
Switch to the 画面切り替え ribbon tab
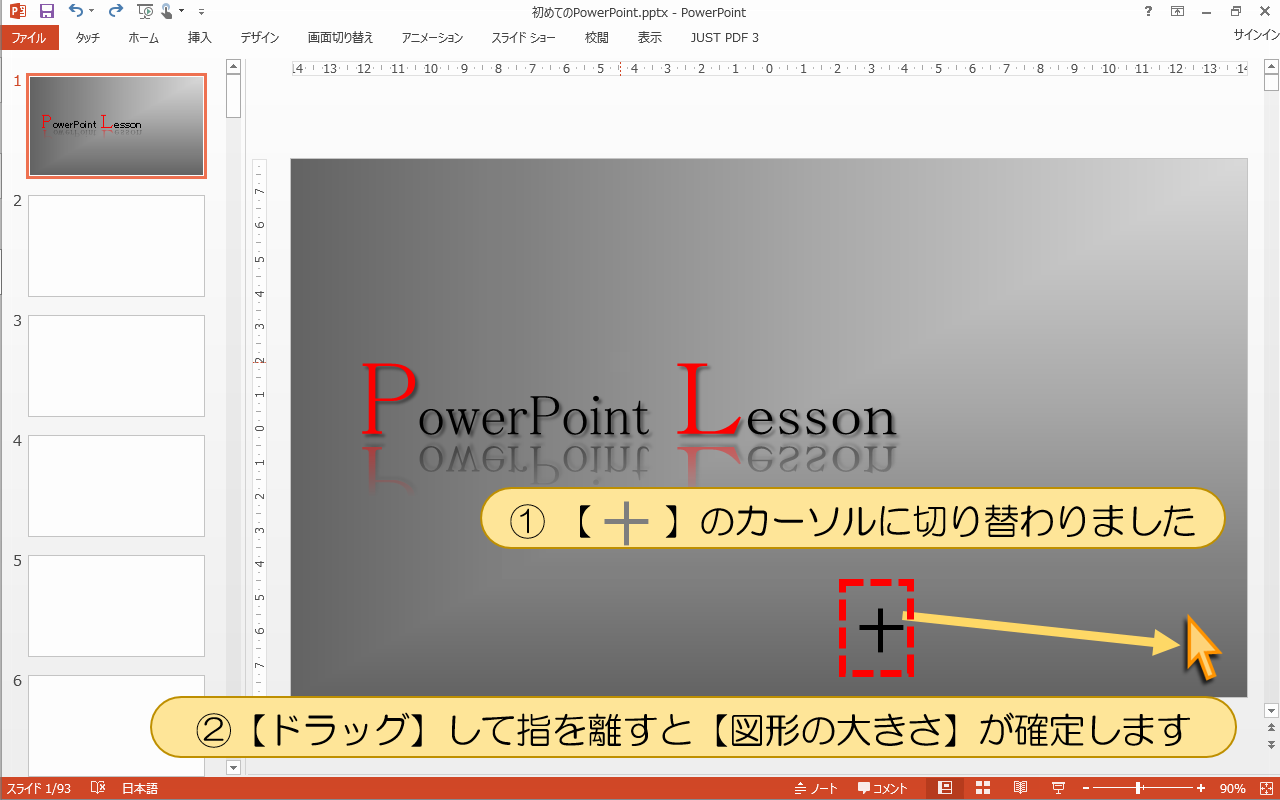pos(340,38)
